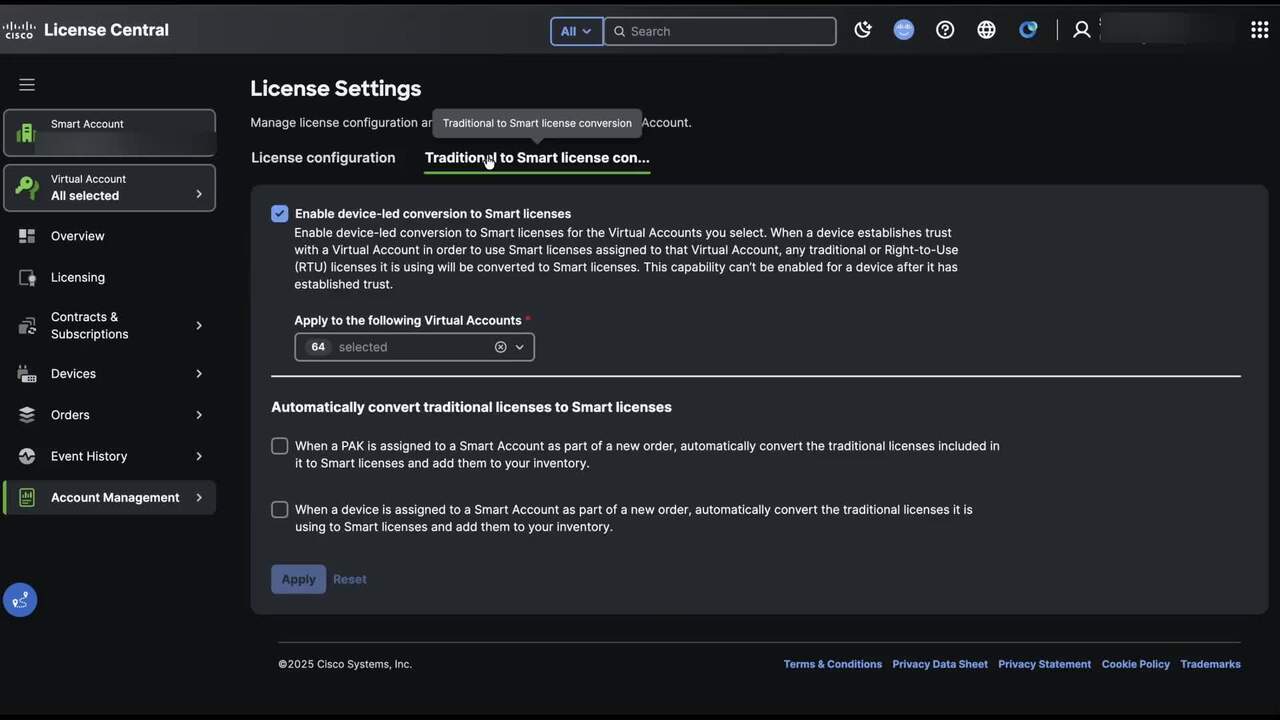The height and width of the screenshot is (720, 1280).
Task: Check the device automatic conversion checkbox
Action: pyautogui.click(x=280, y=510)
